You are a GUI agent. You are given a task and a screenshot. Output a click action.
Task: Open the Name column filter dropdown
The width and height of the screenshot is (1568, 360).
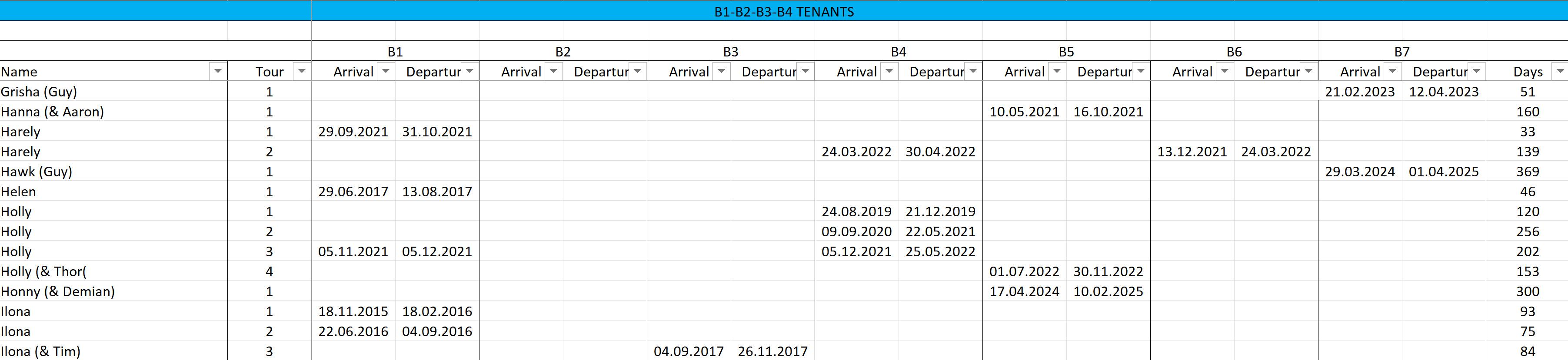click(x=218, y=72)
